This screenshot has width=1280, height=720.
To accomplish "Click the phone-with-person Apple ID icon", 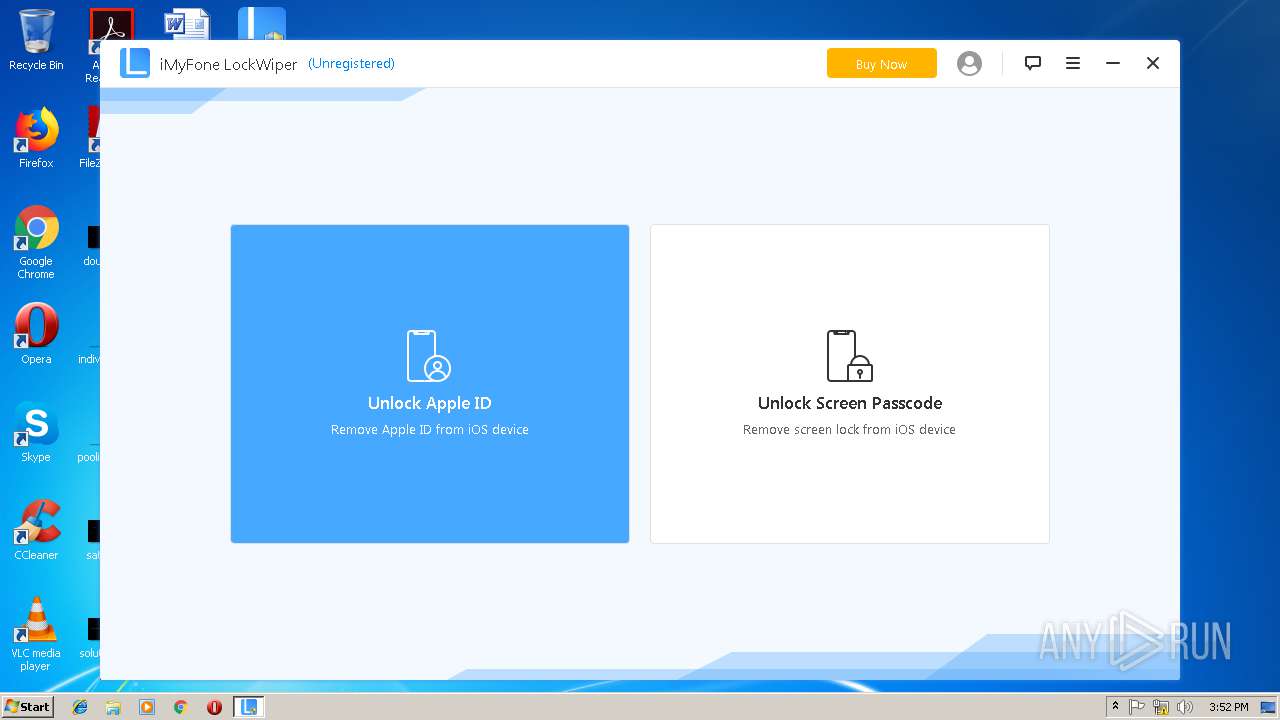I will point(429,356).
